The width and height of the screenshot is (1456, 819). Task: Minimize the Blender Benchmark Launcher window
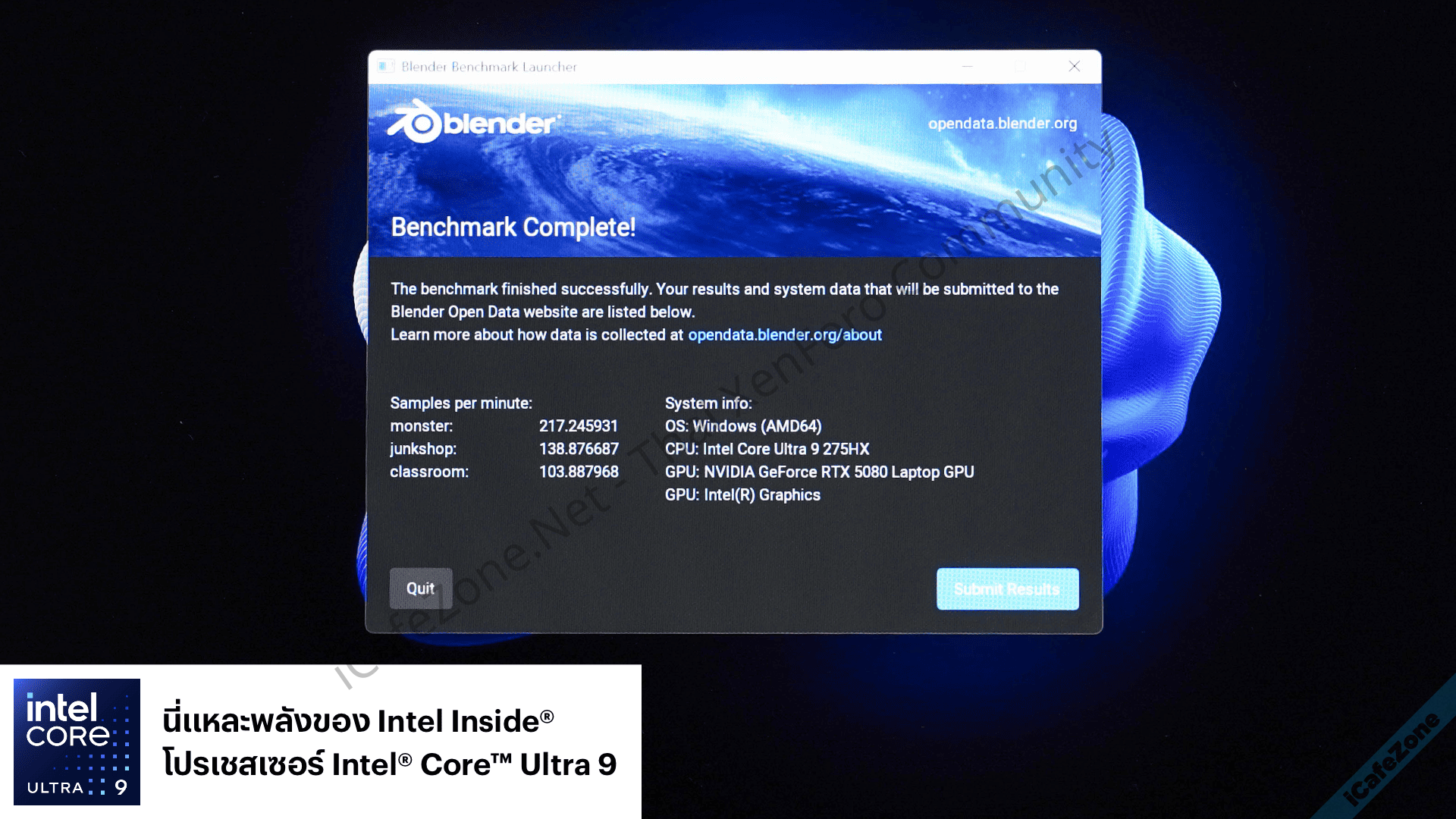pyautogui.click(x=967, y=67)
